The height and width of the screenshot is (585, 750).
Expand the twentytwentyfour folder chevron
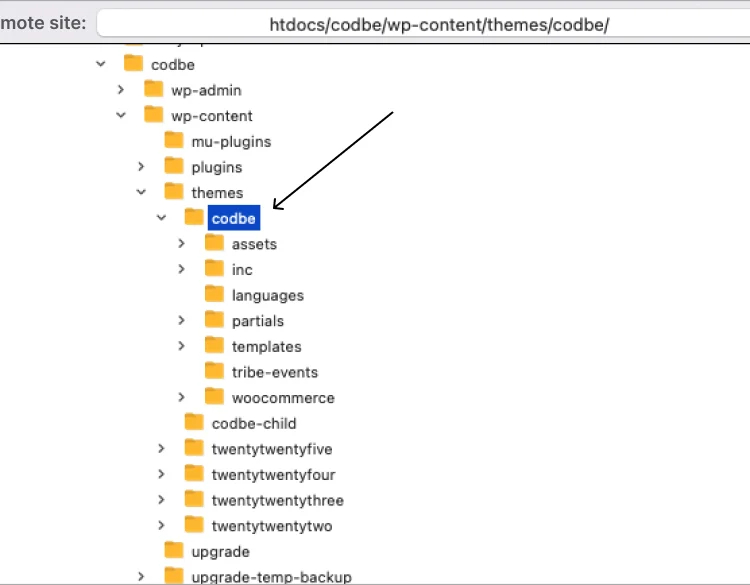click(161, 474)
